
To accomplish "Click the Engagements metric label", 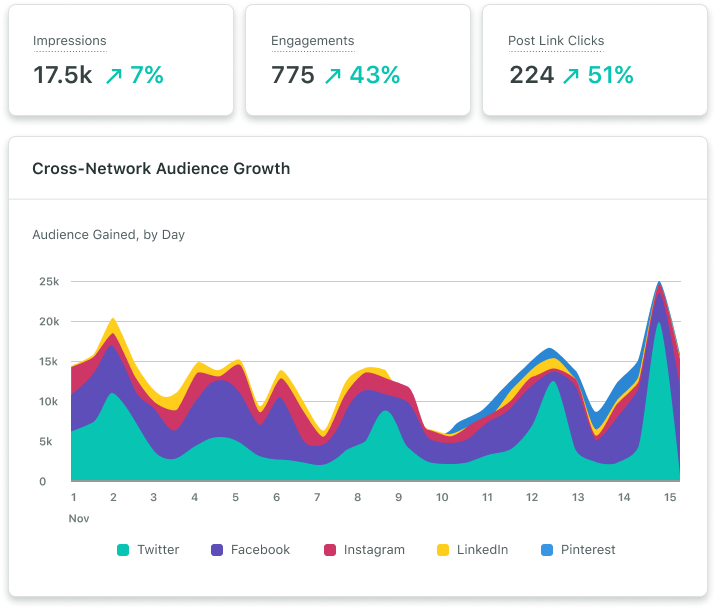I will (312, 41).
